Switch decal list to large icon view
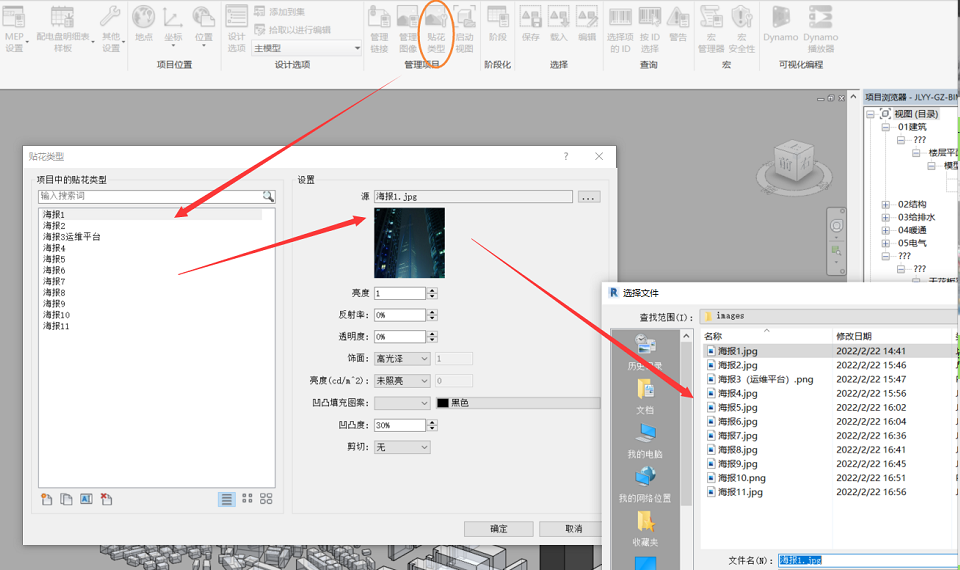Viewport: 960px width, 570px height. tap(266, 499)
